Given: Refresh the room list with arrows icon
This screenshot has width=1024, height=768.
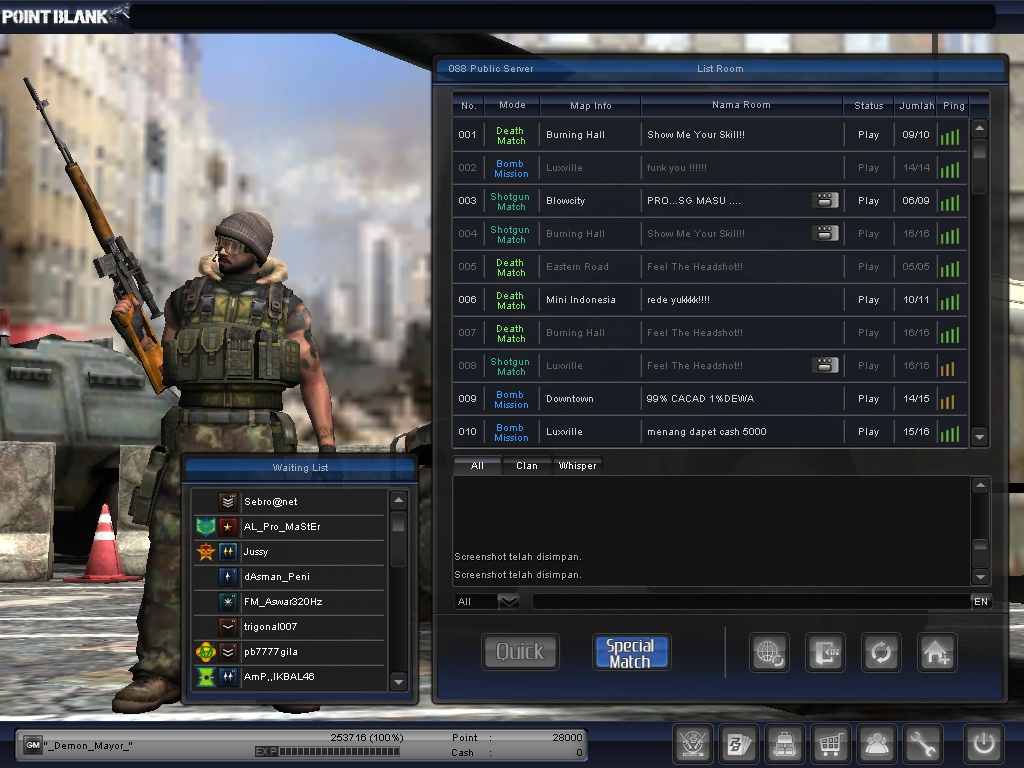Looking at the screenshot, I should pos(881,652).
